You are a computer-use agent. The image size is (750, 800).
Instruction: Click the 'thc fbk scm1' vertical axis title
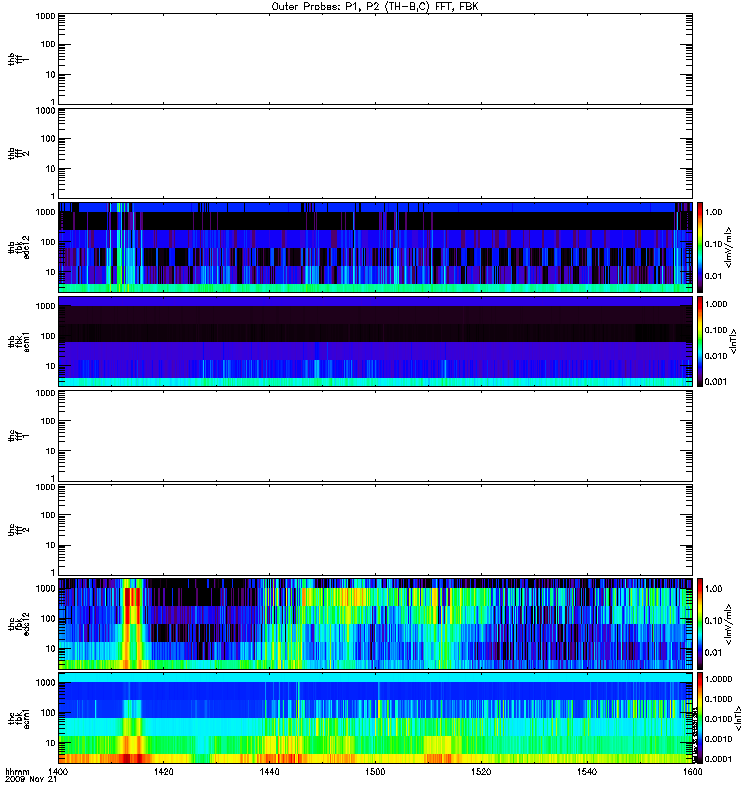click(x=19, y=718)
